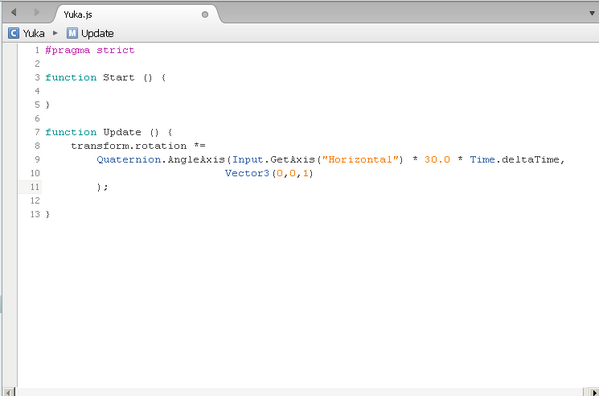Screen dimensions: 599x396
Task: Click 'deltaTime' in the code
Action: click(x=530, y=160)
